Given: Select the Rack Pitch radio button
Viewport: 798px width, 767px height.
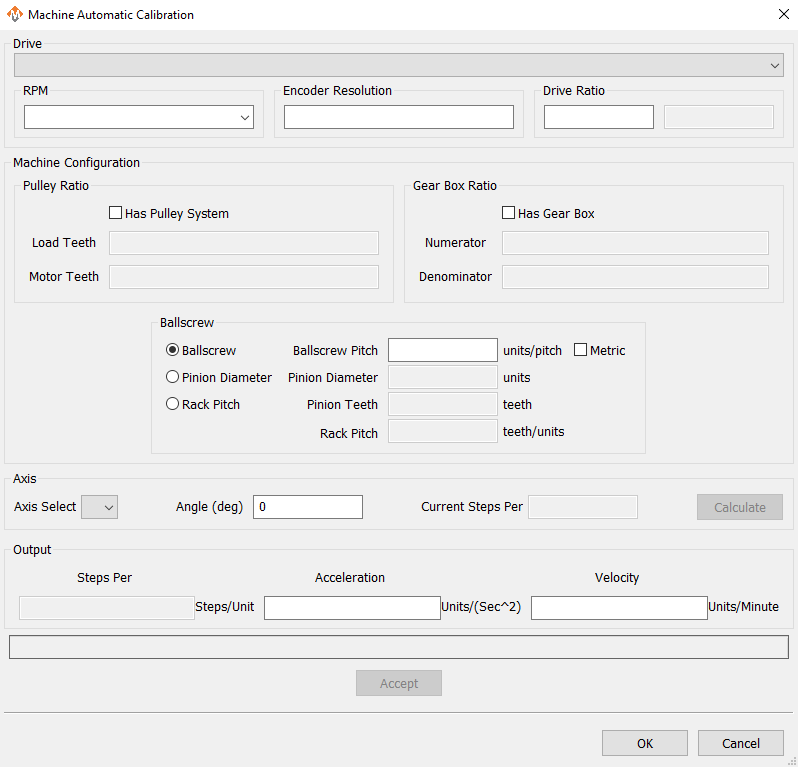Looking at the screenshot, I should [173, 404].
